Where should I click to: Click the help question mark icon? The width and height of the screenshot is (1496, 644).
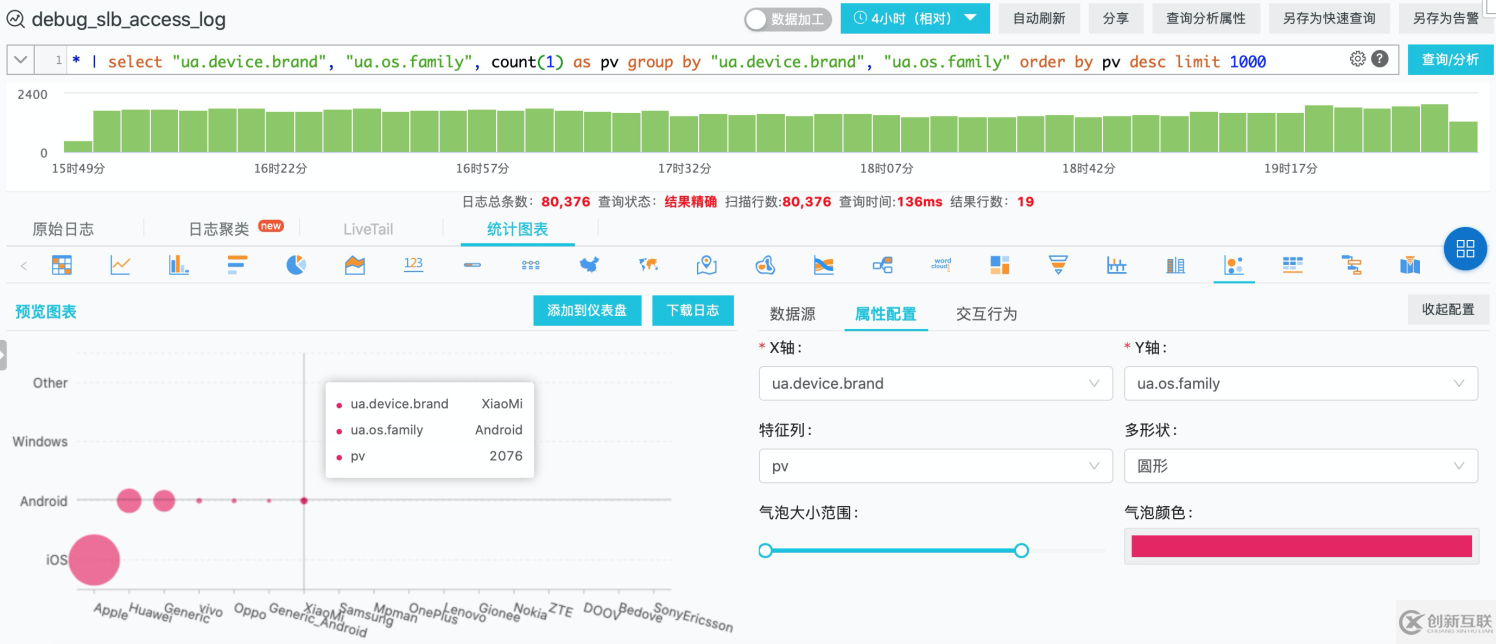click(x=1380, y=59)
